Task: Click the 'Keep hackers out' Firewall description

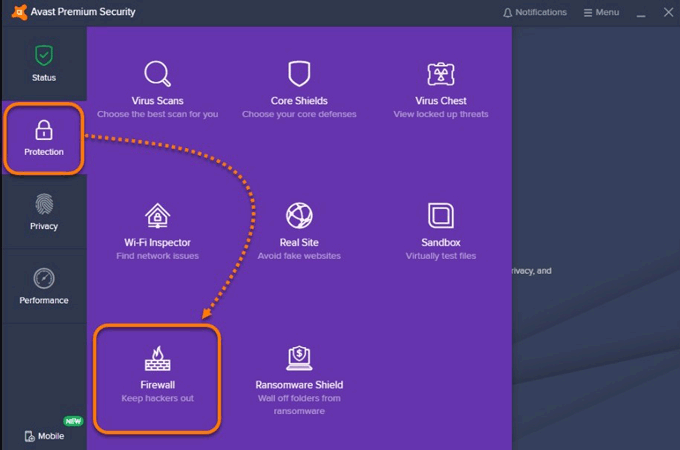Action: pyautogui.click(x=158, y=399)
